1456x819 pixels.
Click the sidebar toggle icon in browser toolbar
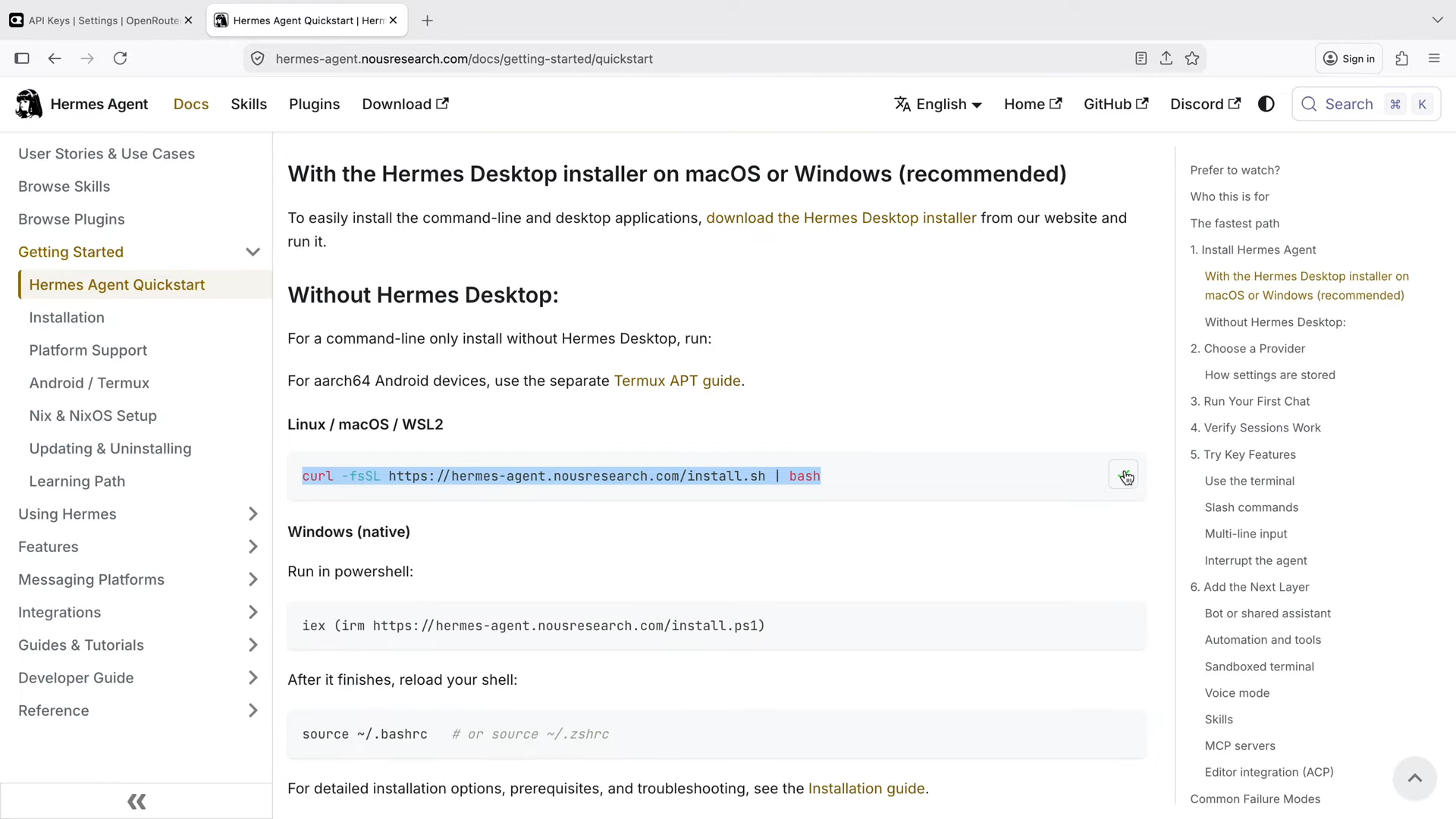(x=22, y=58)
